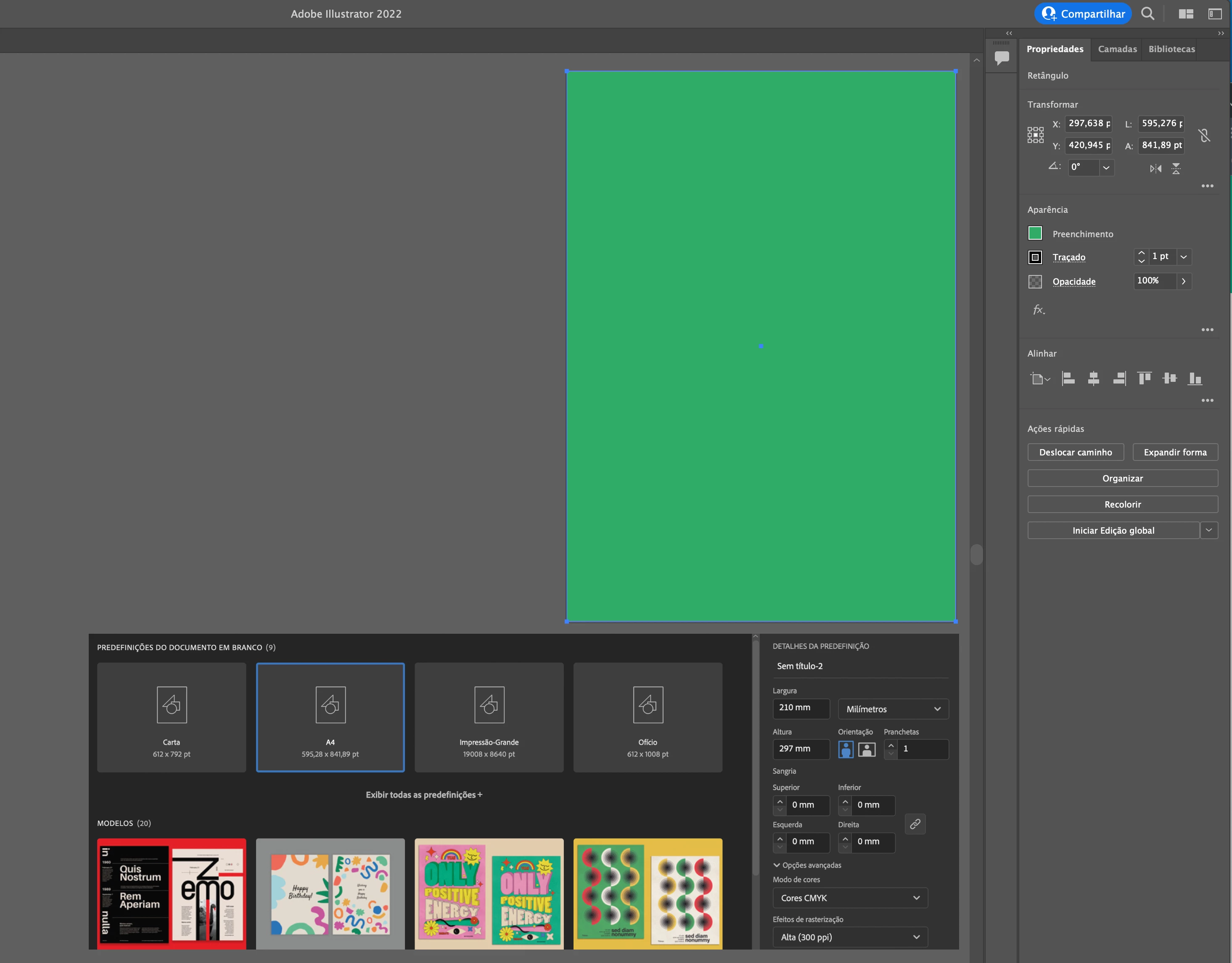Select the Carta document preset thumbnail
The width and height of the screenshot is (1232, 963).
[x=172, y=717]
